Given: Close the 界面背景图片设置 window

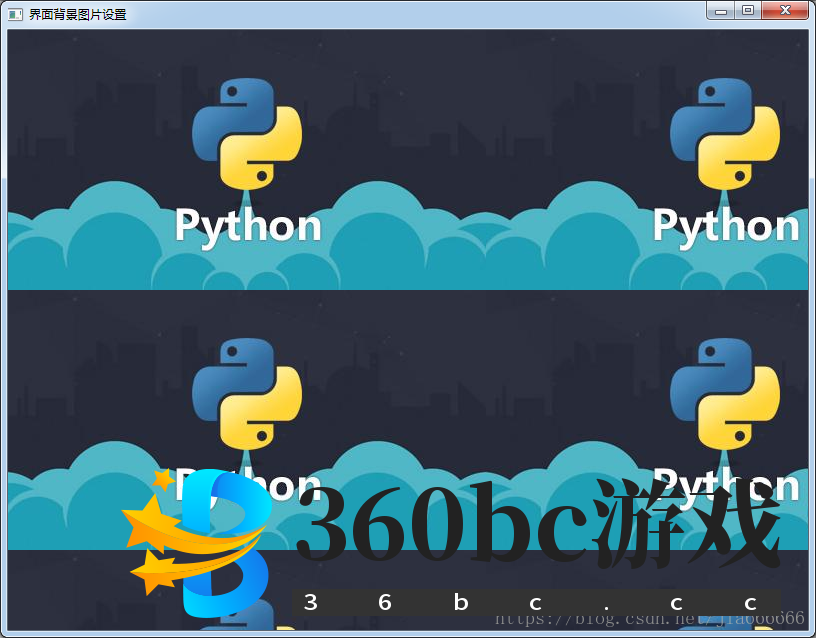Looking at the screenshot, I should 785,11.
